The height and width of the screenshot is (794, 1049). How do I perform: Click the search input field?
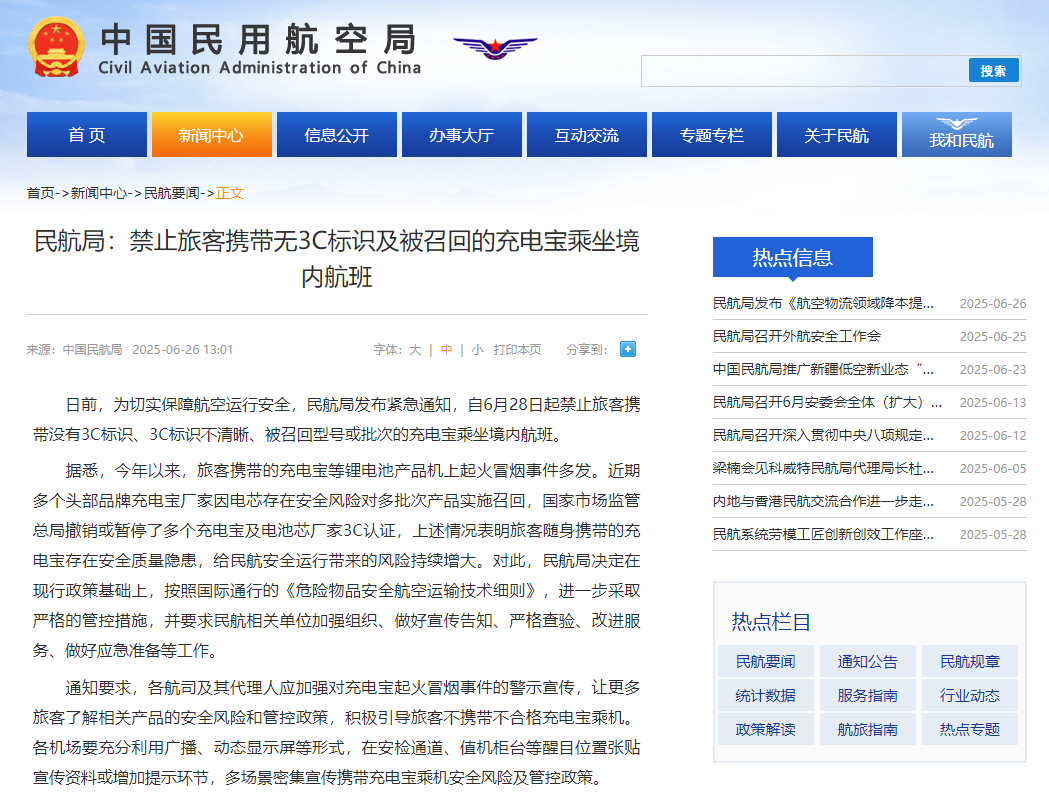click(x=804, y=71)
